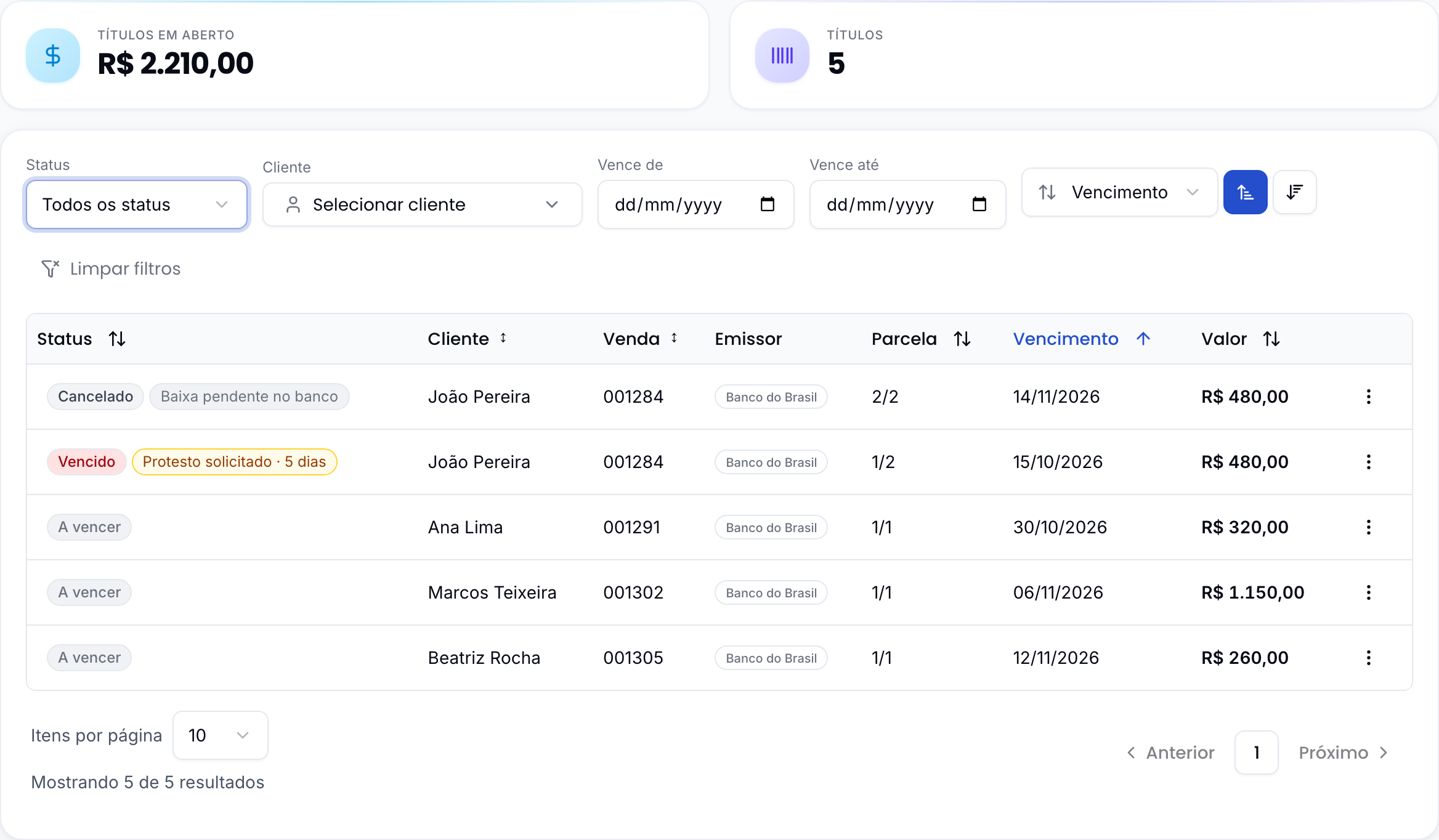Go to Anterior page

click(1170, 753)
